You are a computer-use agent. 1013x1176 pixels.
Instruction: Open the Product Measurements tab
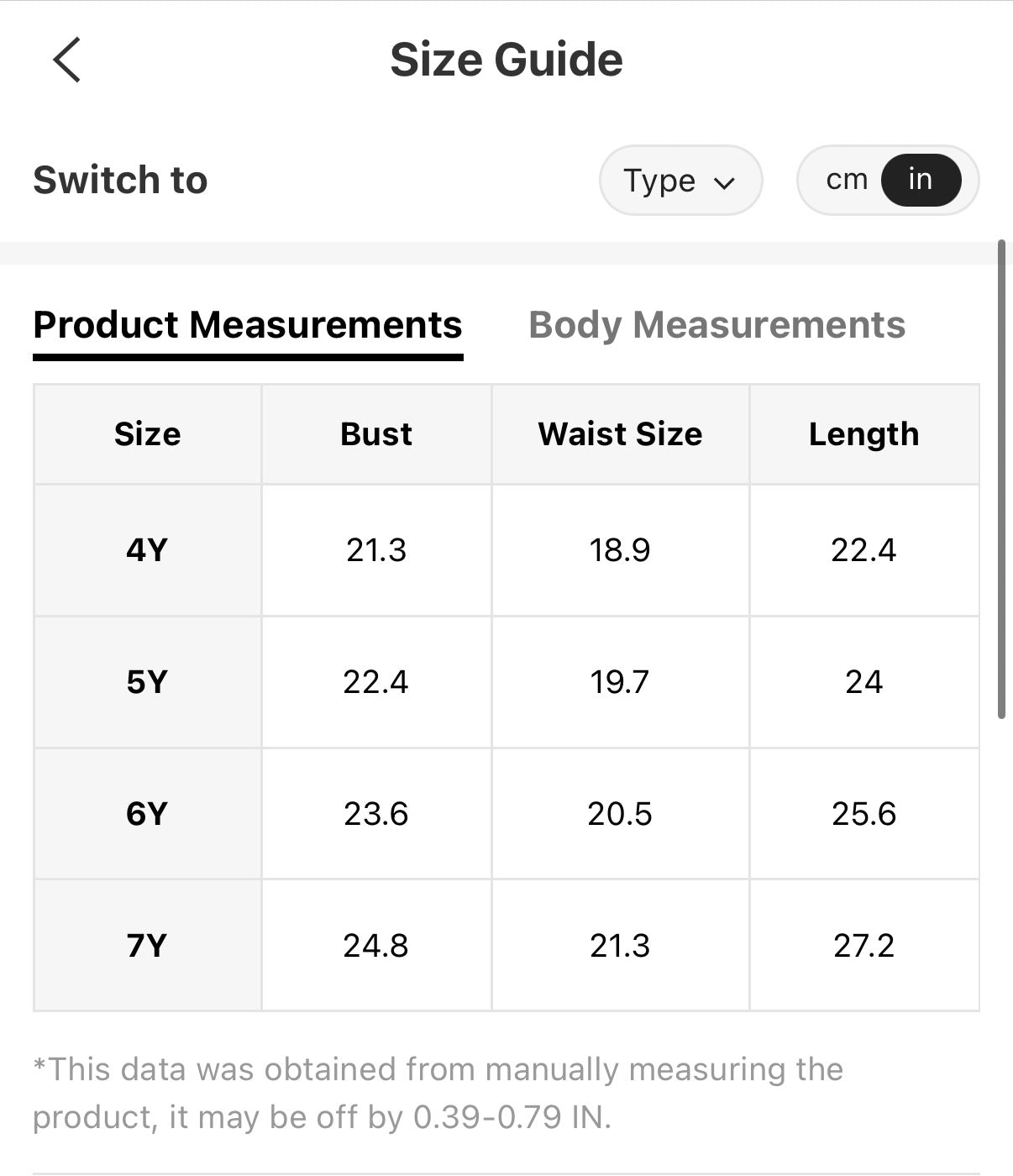pos(248,325)
